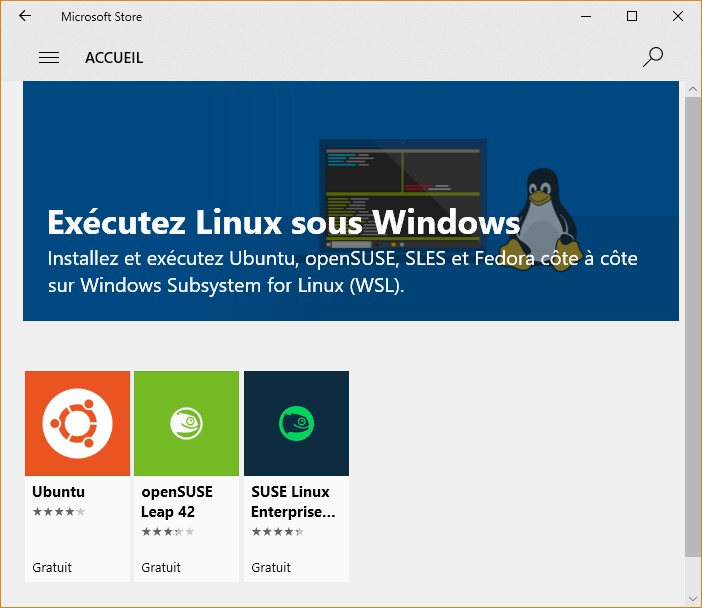The width and height of the screenshot is (702, 608).
Task: Open the Ubuntu orange logo tile
Action: (x=77, y=423)
